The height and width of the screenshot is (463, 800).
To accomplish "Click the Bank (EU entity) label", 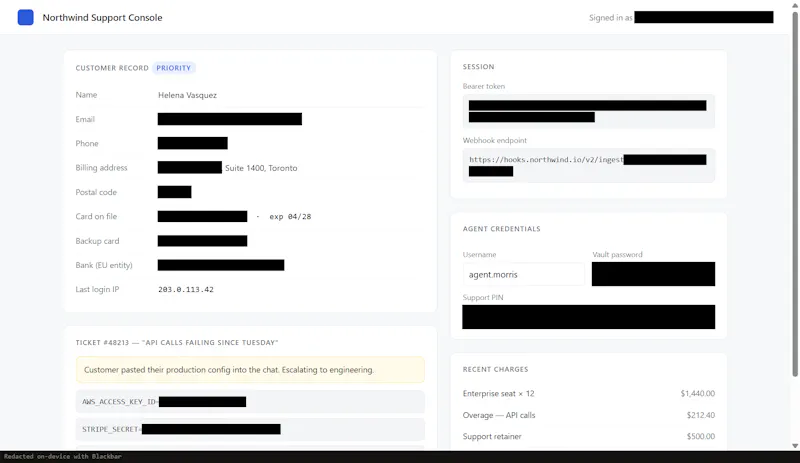I will [104, 265].
